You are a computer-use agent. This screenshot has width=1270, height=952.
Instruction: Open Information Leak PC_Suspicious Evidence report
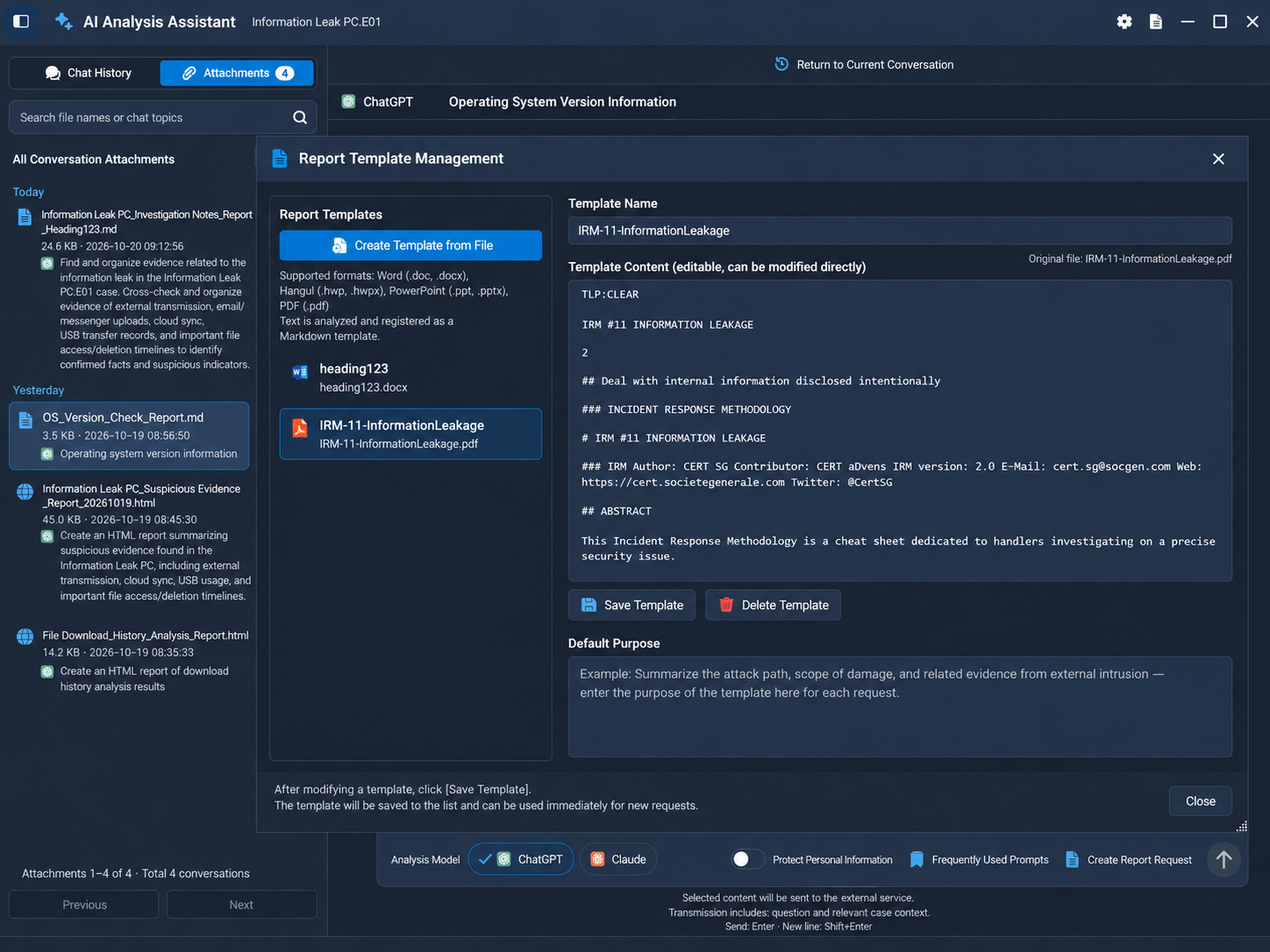tap(132, 542)
